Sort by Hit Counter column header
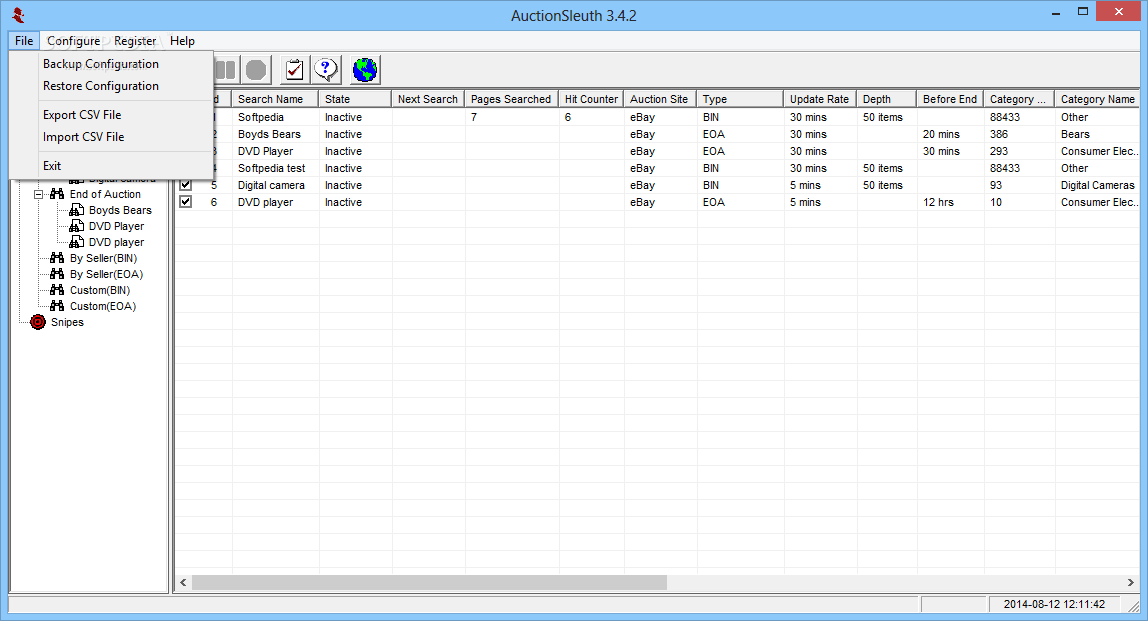 point(592,99)
